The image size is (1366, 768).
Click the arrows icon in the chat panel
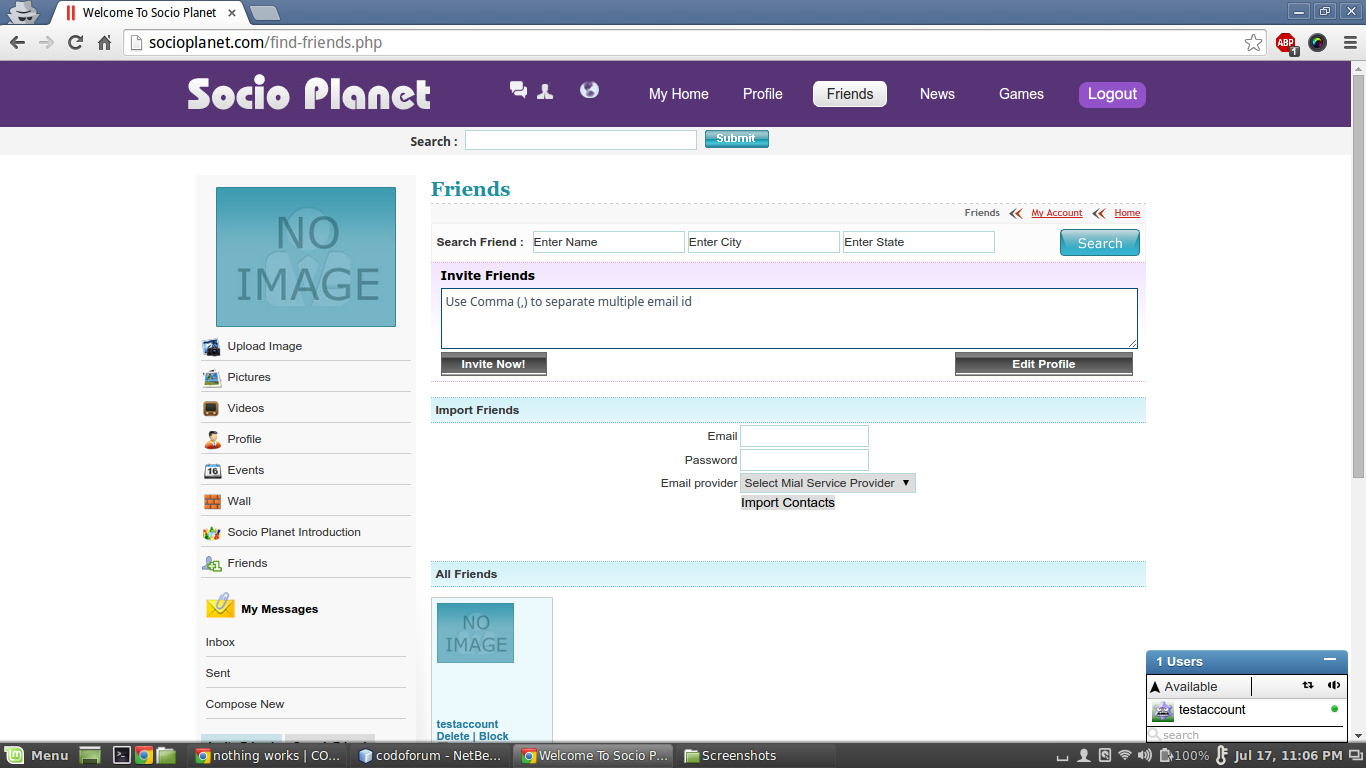pos(1308,686)
